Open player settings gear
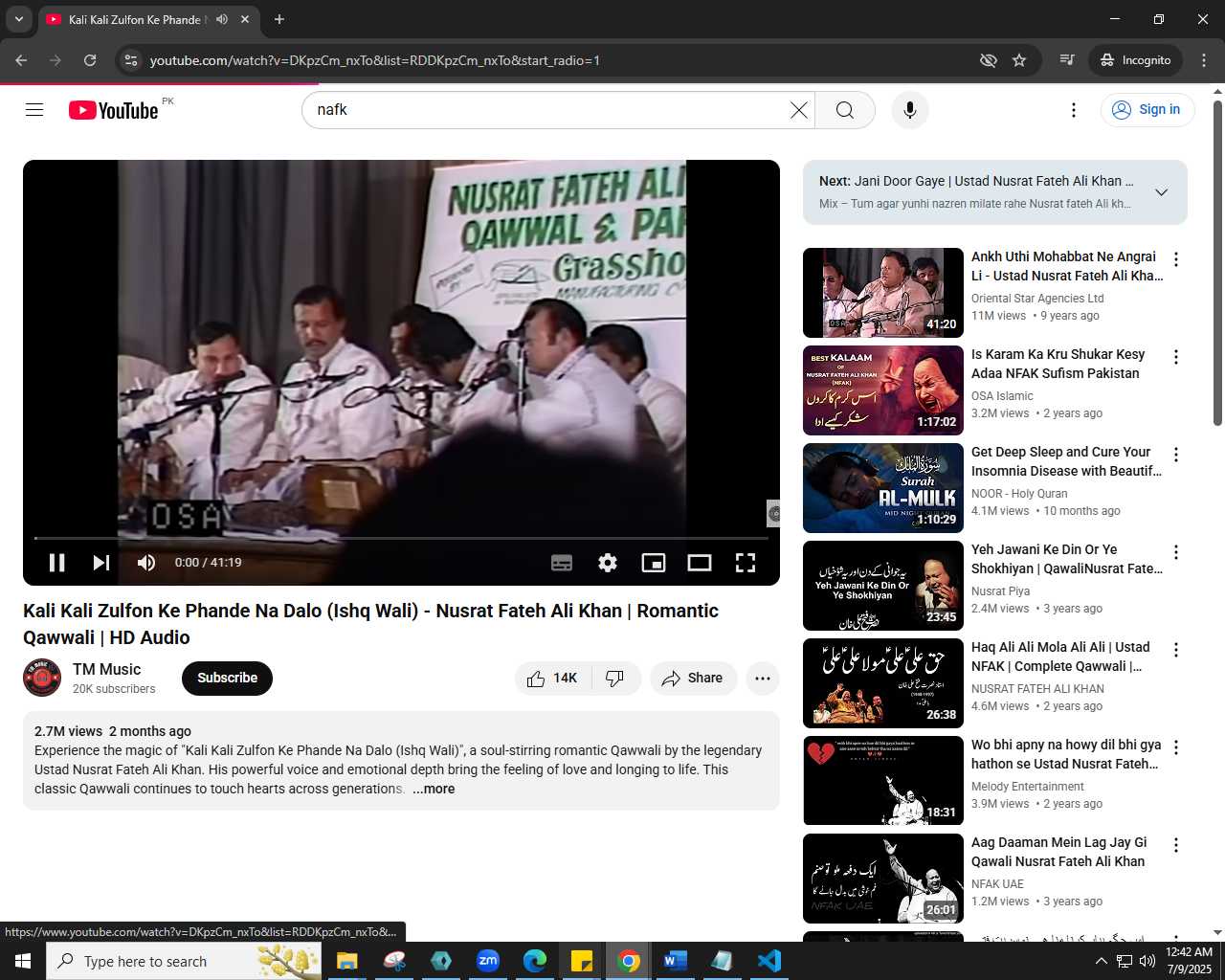Viewport: 1225px width, 980px height. point(608,563)
